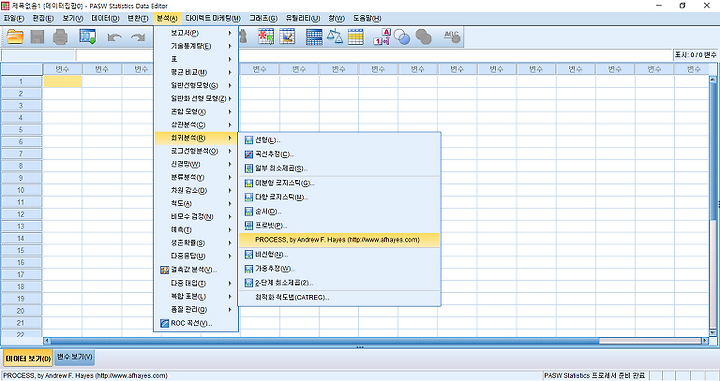The width and height of the screenshot is (720, 381).
Task: Select row 1 header in data grid
Action: tap(21, 82)
